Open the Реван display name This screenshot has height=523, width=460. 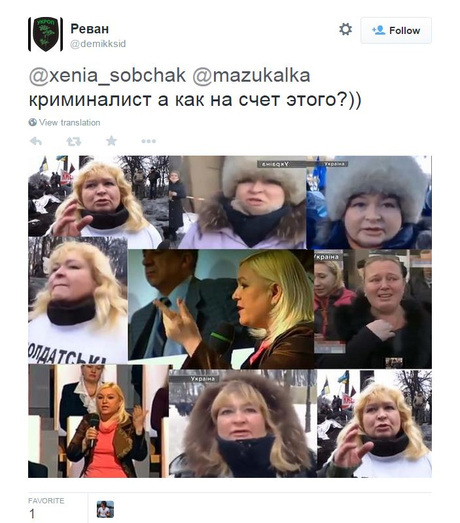[x=89, y=29]
